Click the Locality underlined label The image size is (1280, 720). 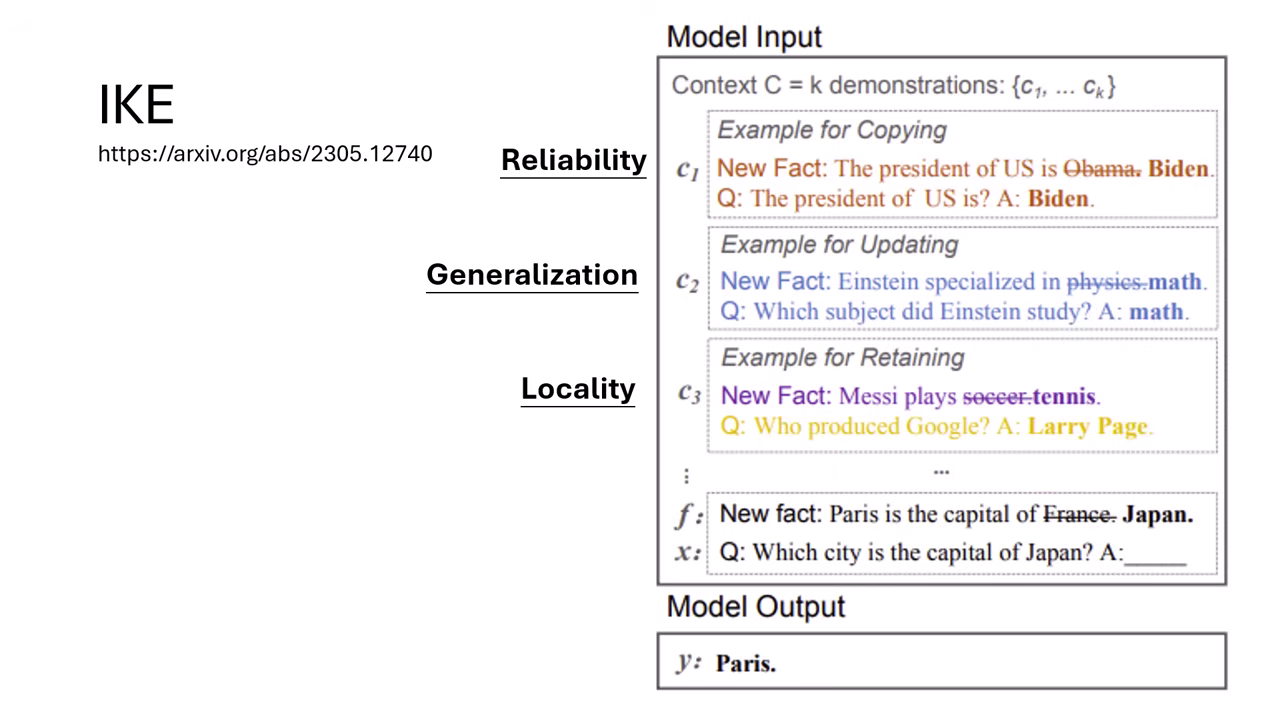pyautogui.click(x=578, y=389)
